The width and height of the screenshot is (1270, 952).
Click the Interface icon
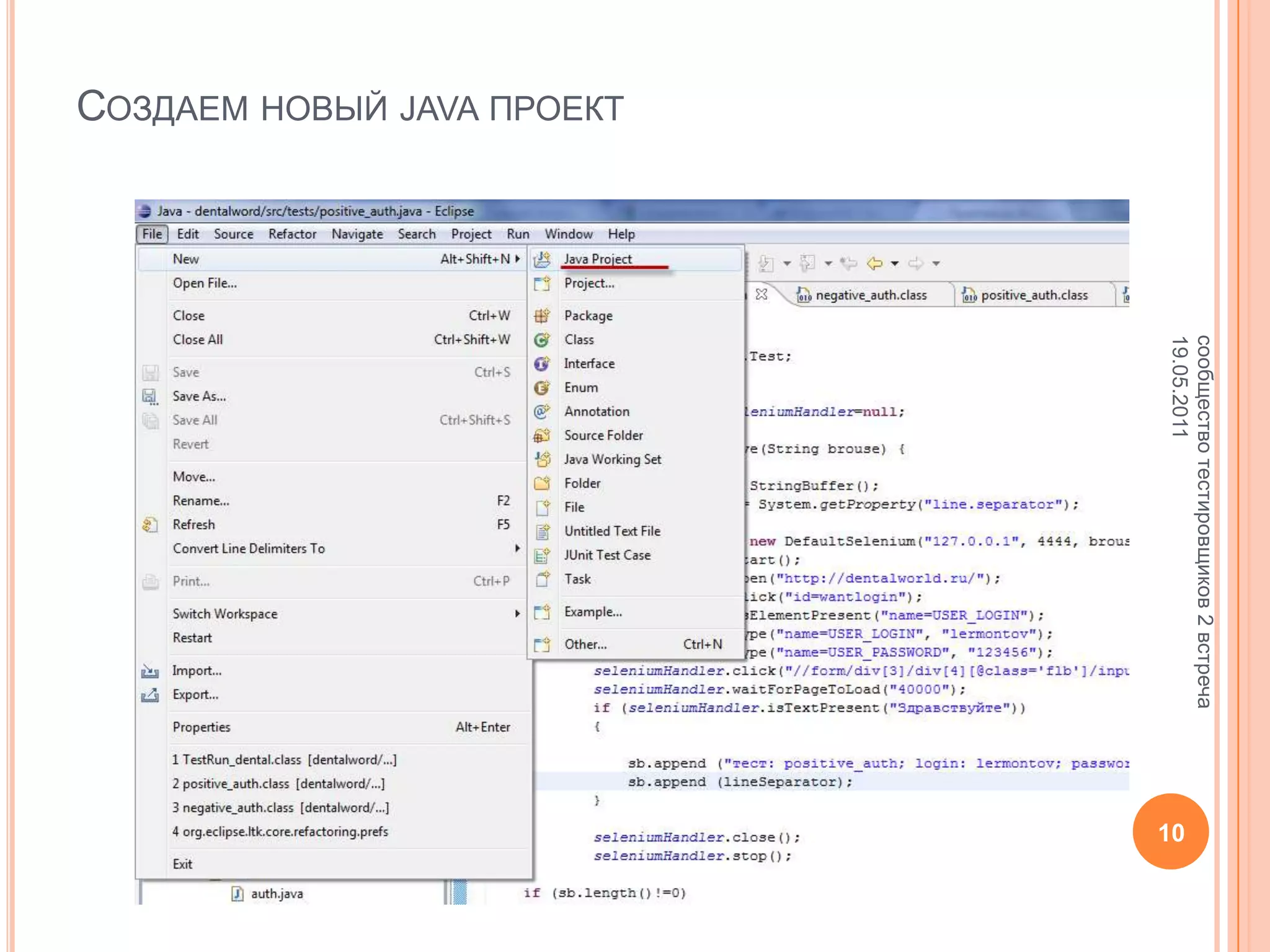[x=542, y=364]
